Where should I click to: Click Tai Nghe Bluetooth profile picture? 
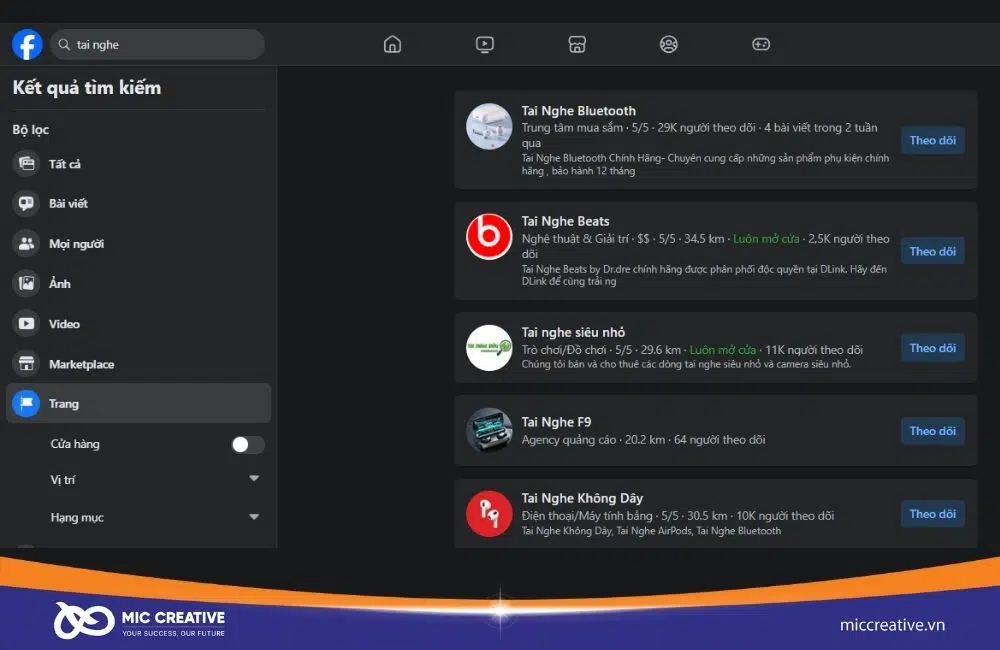489,126
